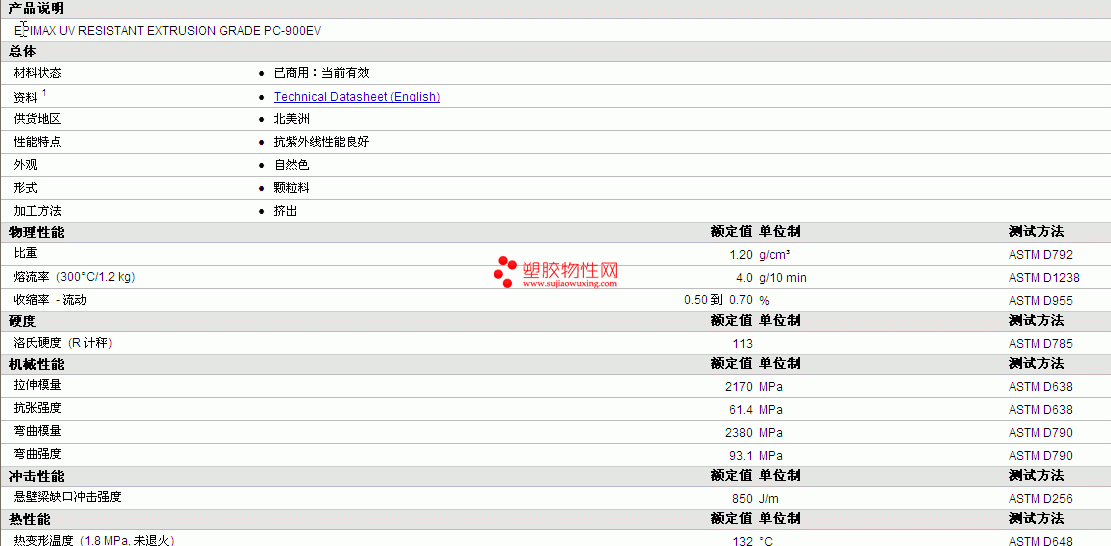Viewport: 1111px width, 546px height.
Task: Click the 比重 row label
Action: (x=26, y=254)
